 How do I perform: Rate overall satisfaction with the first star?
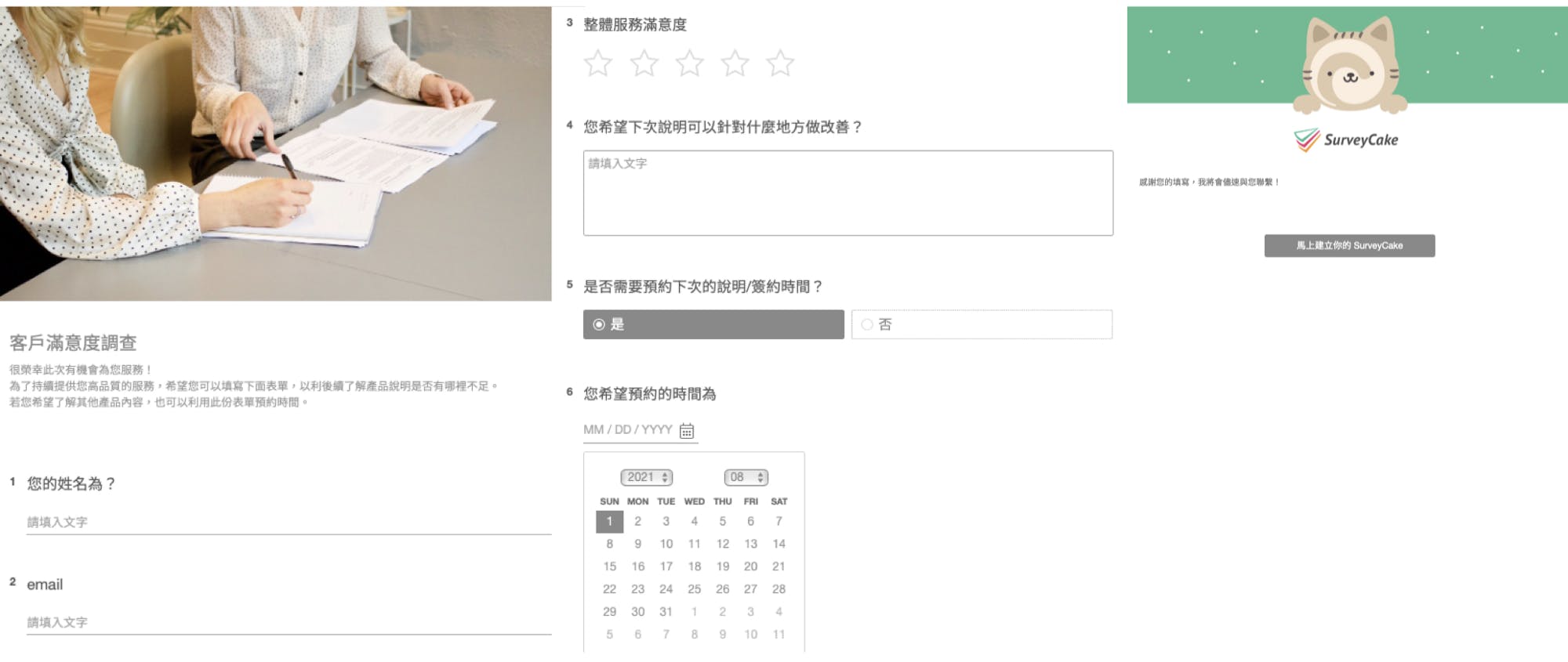click(597, 63)
